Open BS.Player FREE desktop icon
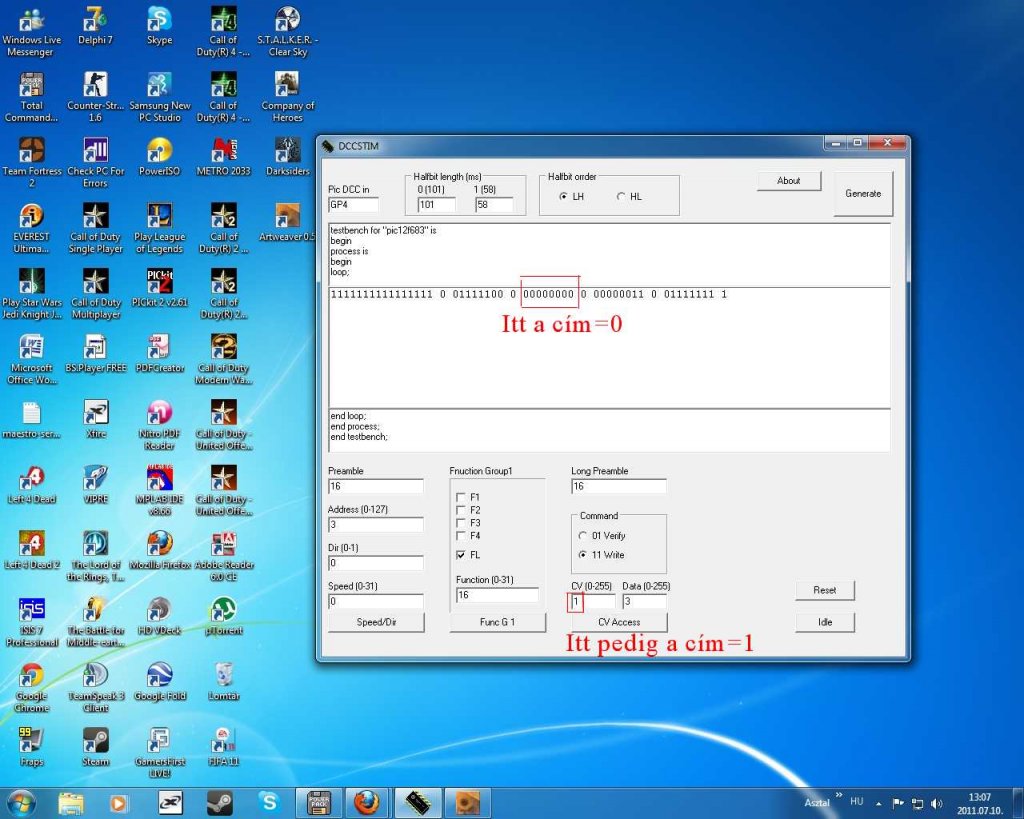This screenshot has height=819, width=1024. coord(95,355)
